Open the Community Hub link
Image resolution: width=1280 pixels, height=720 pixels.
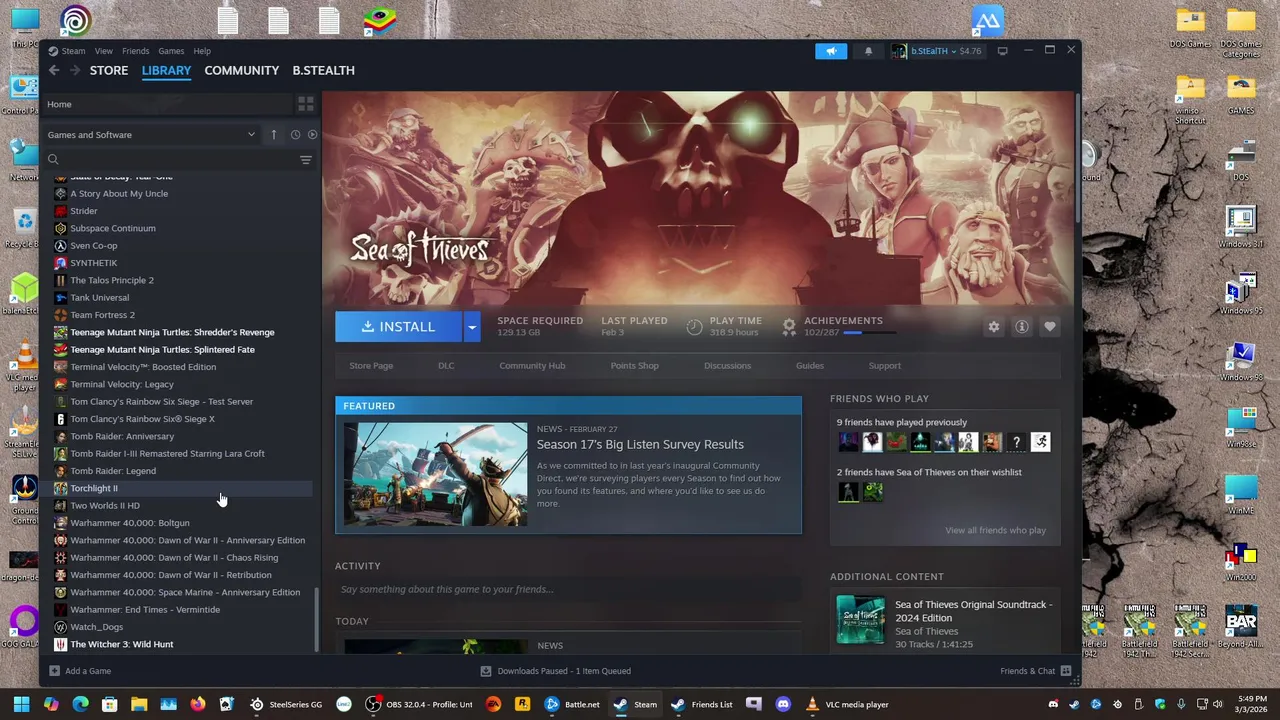[532, 366]
